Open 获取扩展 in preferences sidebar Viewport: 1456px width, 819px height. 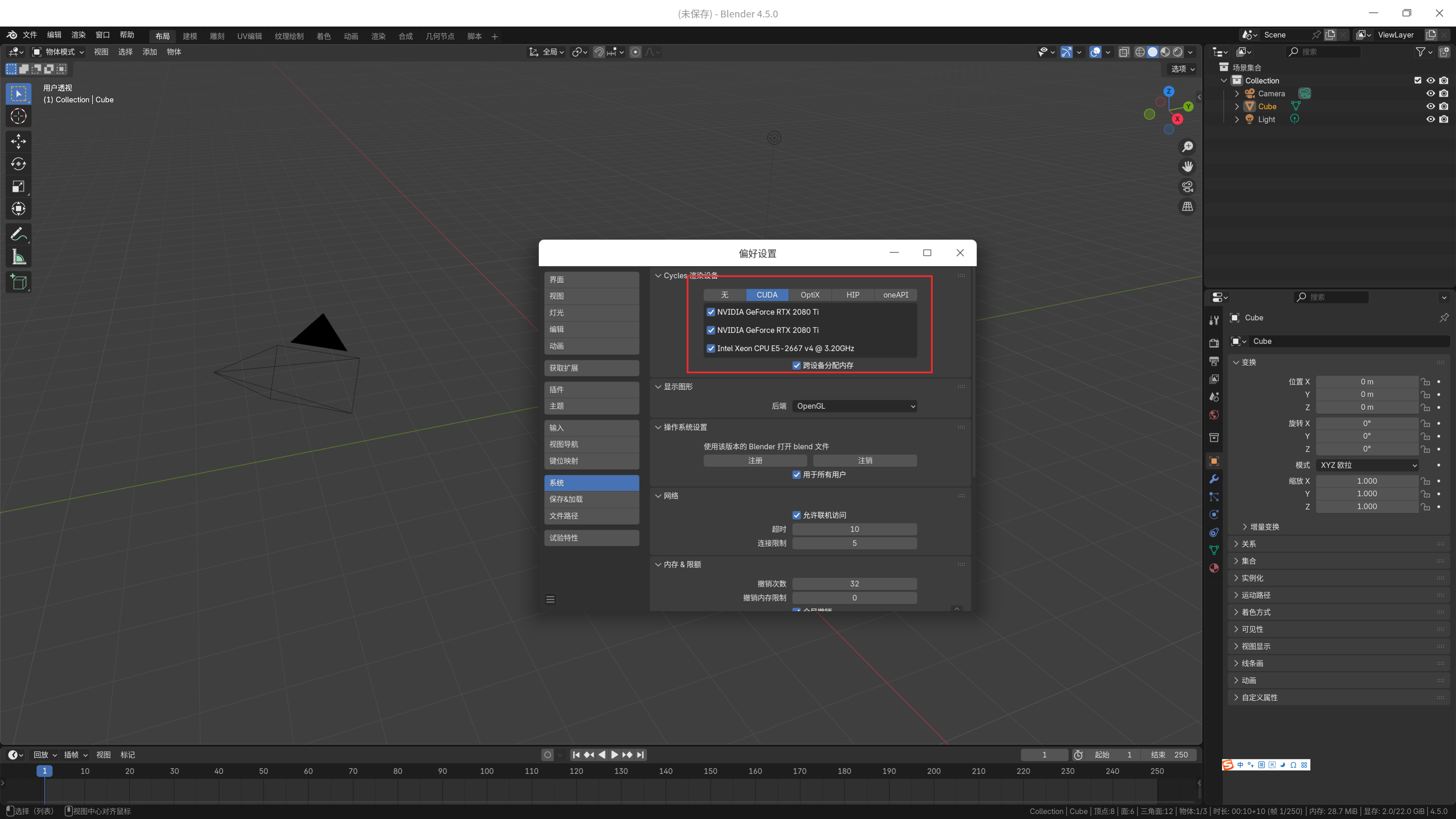(592, 368)
